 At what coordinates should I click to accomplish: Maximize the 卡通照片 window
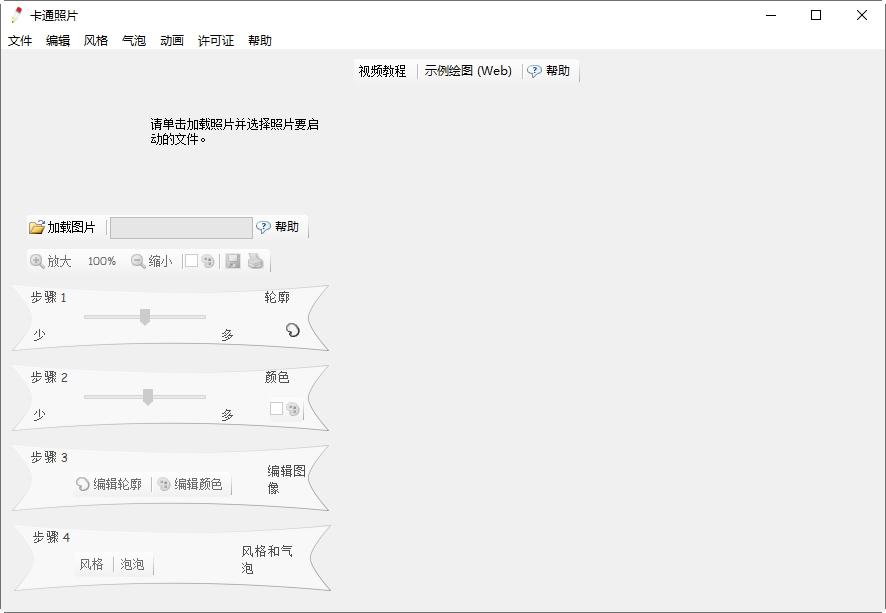click(816, 15)
